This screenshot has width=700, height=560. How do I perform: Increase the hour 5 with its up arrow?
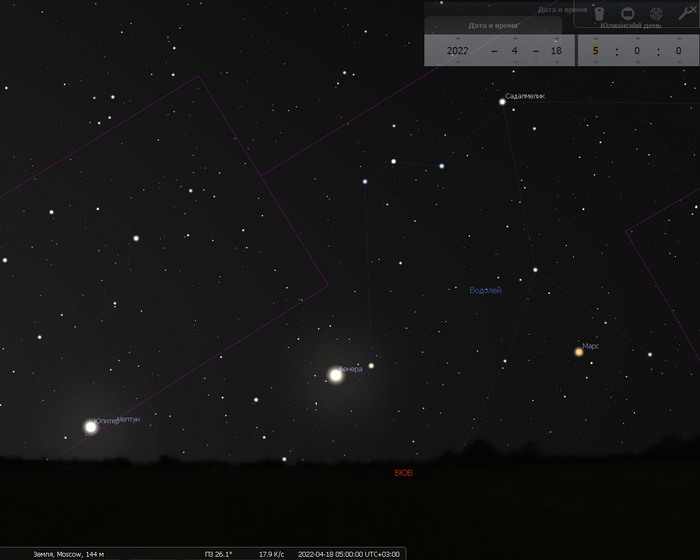point(596,39)
